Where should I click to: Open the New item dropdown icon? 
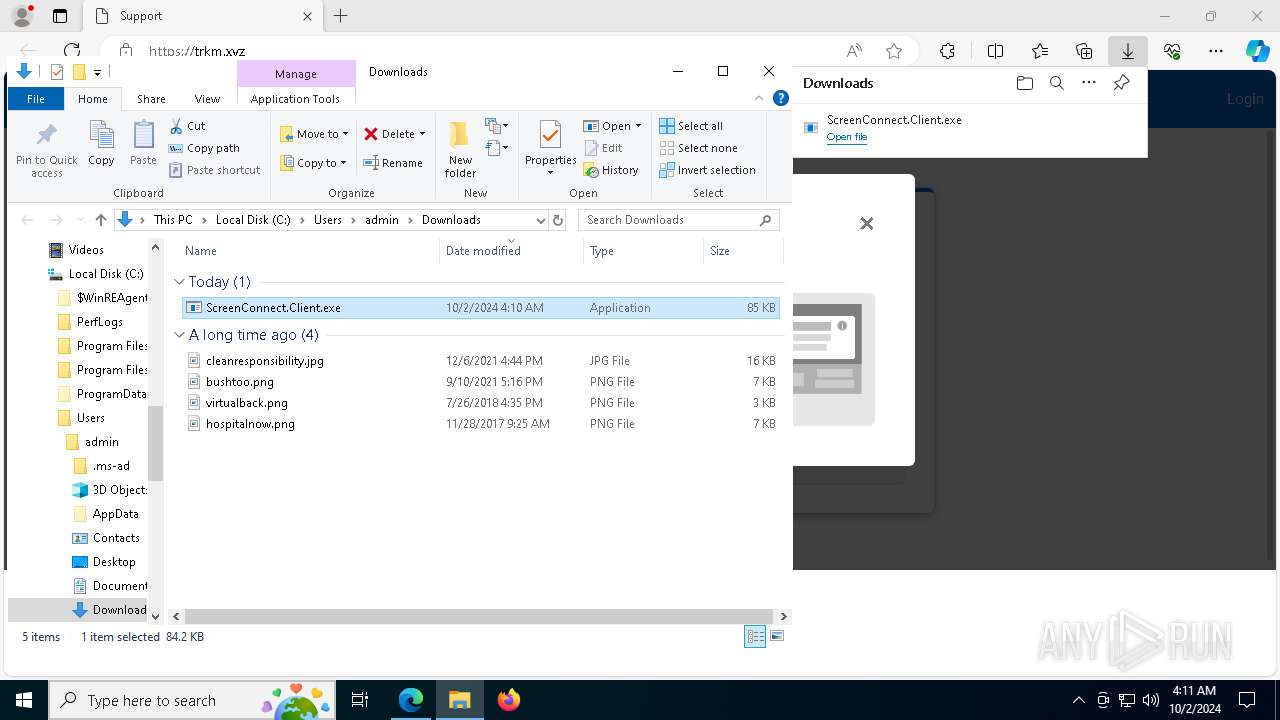(x=497, y=126)
